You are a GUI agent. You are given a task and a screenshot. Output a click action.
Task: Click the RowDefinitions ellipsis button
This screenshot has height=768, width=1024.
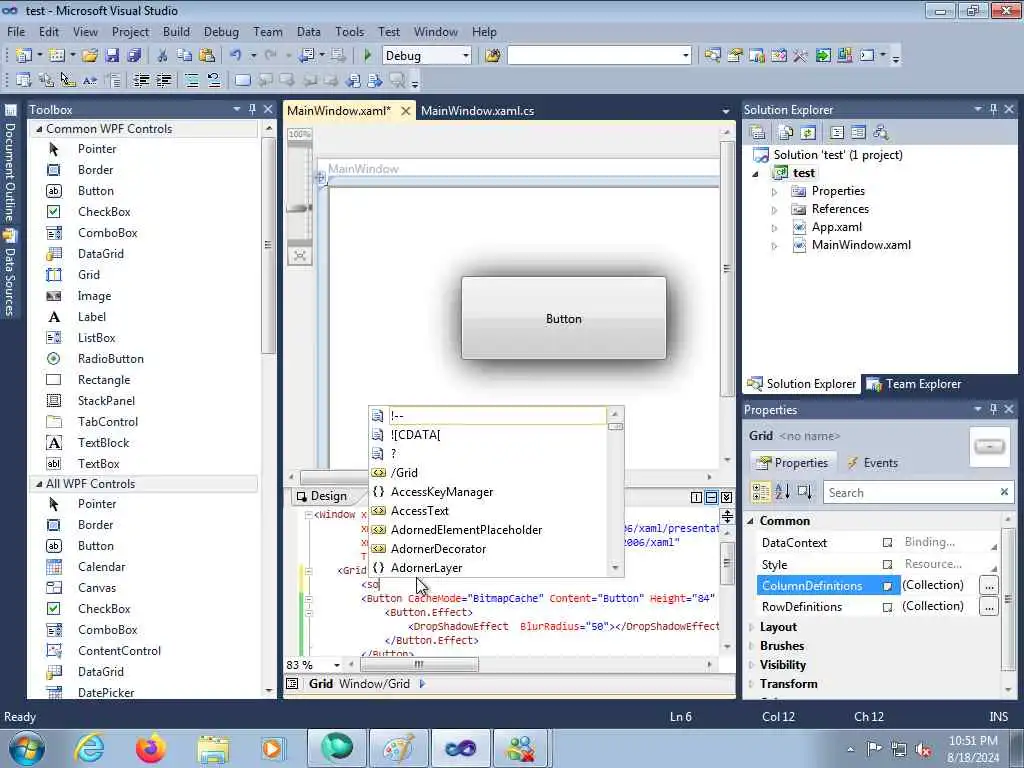pyautogui.click(x=989, y=607)
